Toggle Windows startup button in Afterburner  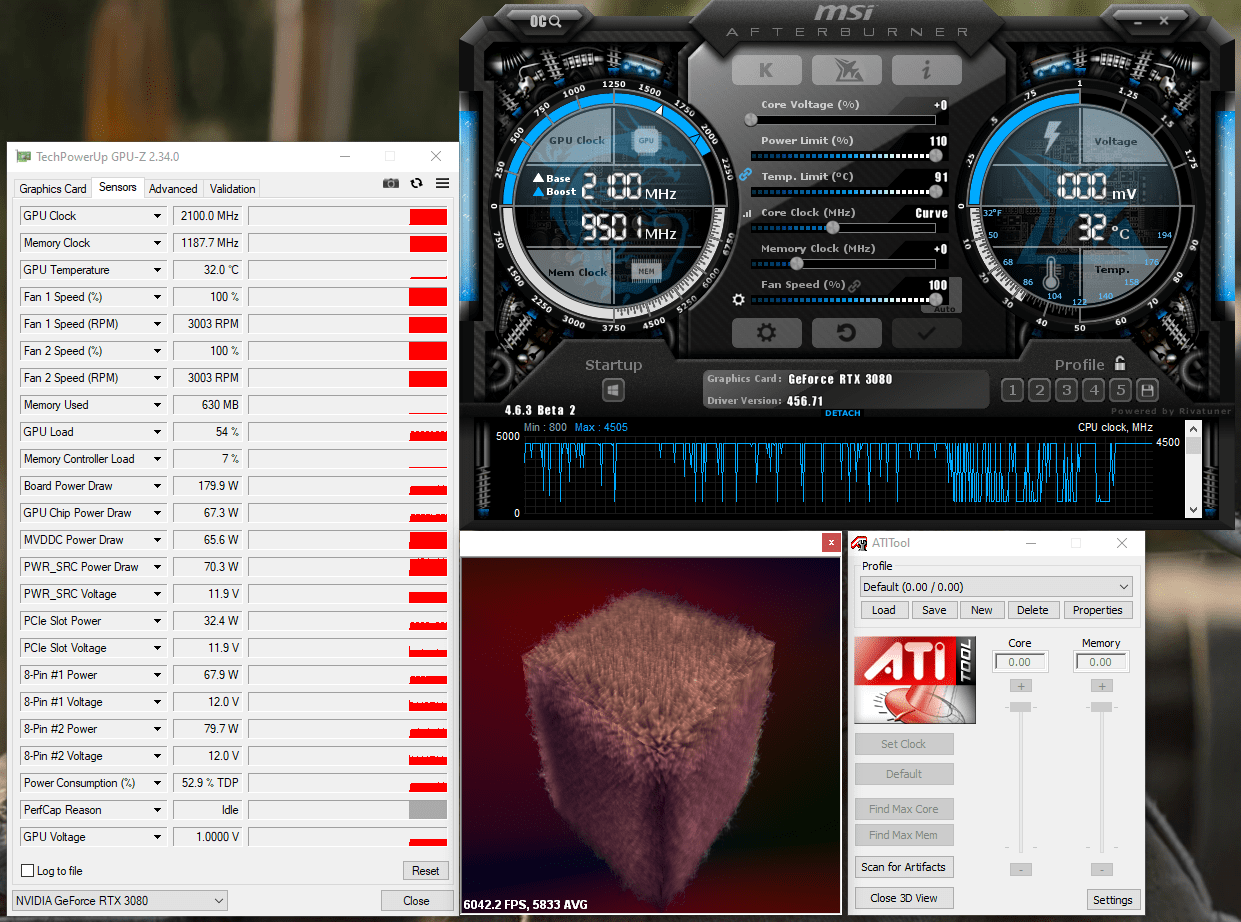(614, 391)
